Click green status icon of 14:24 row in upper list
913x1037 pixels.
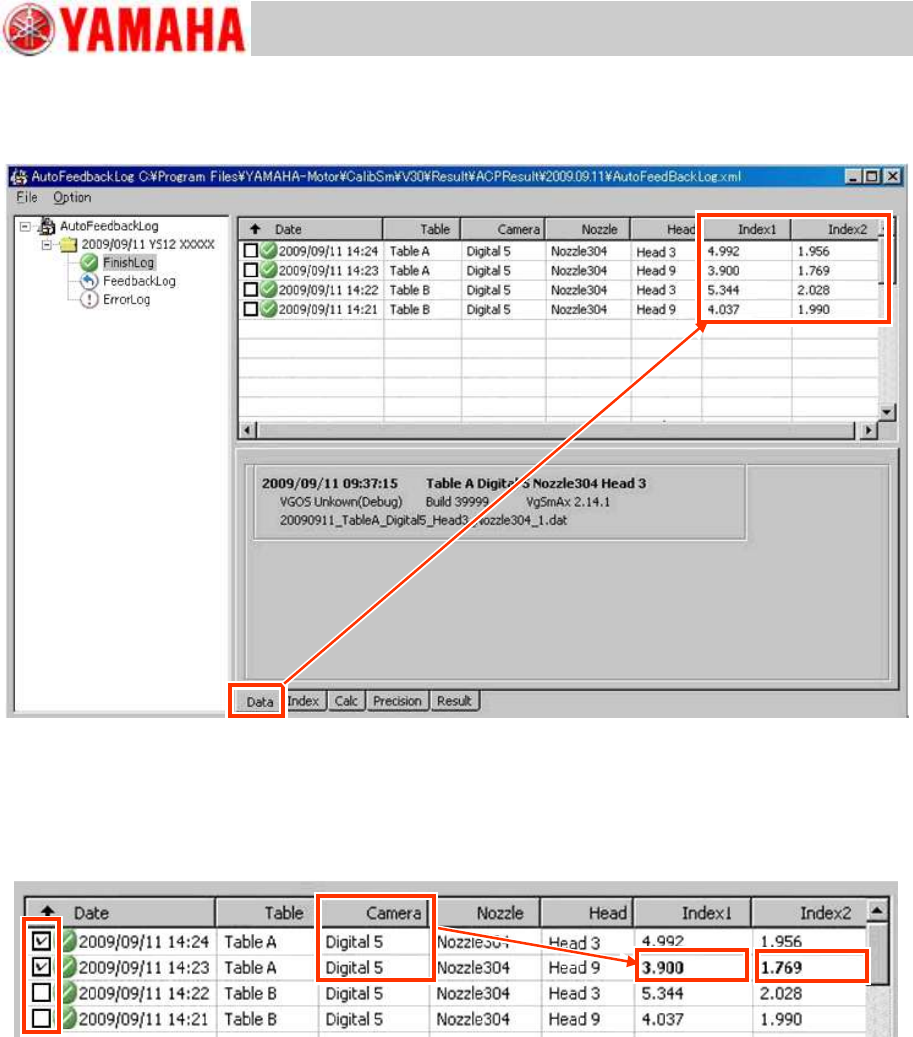(x=268, y=251)
